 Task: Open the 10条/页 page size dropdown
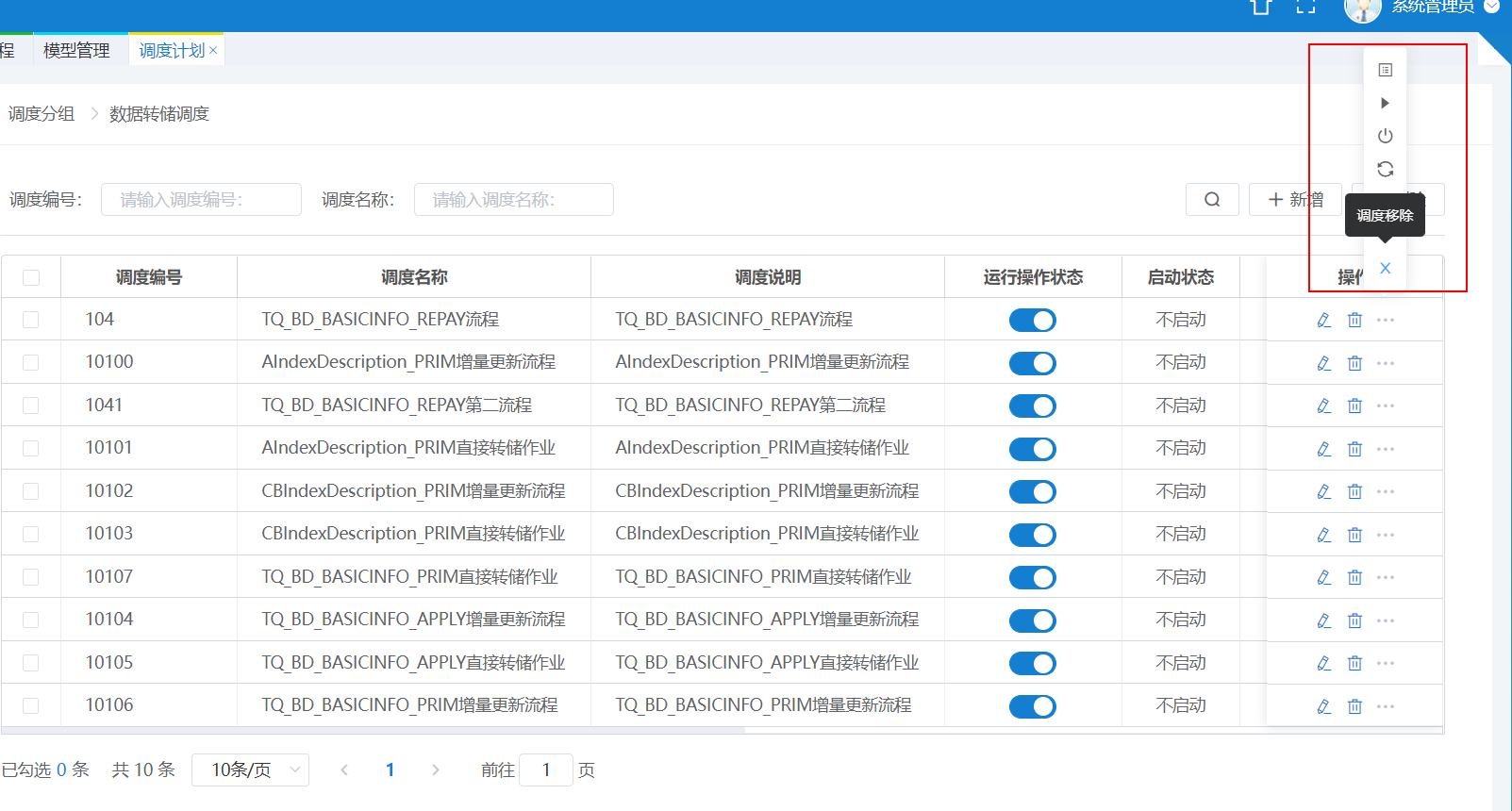[x=250, y=770]
